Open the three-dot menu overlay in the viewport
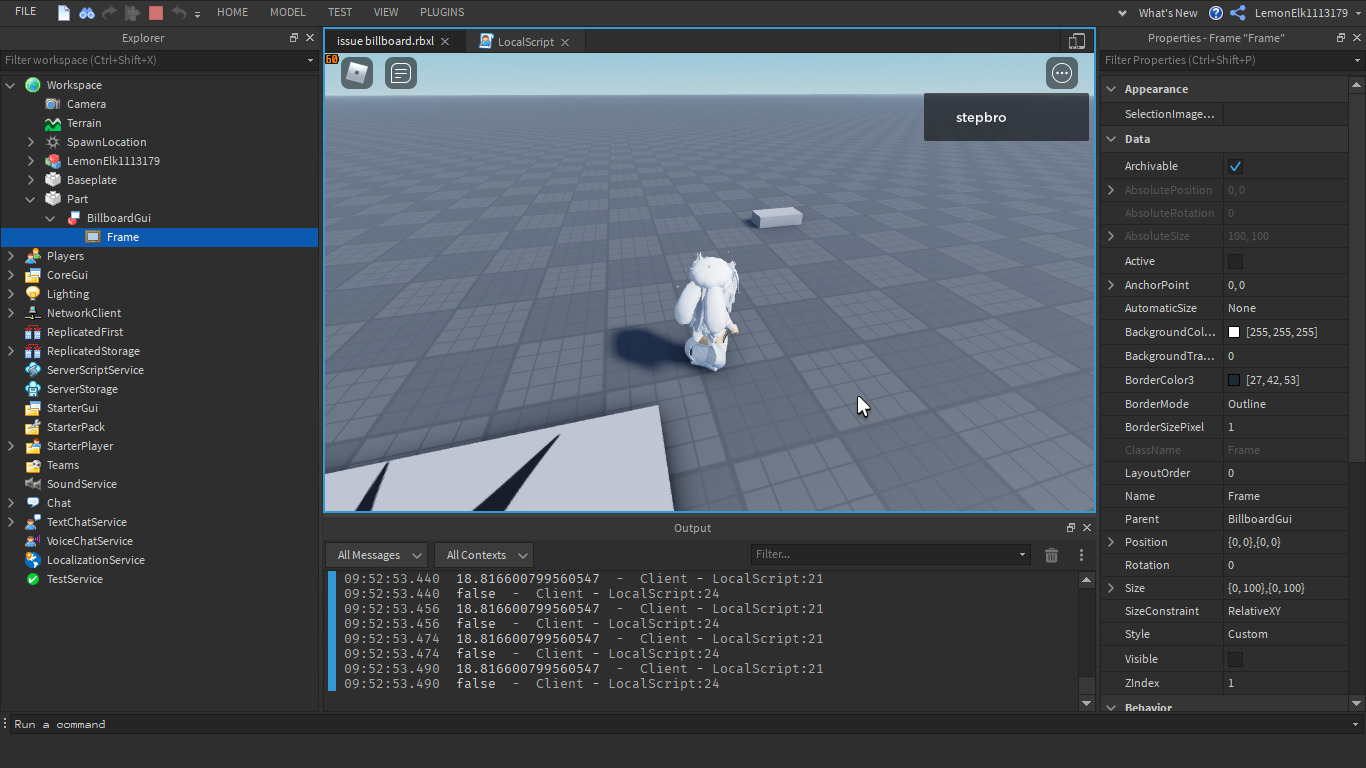This screenshot has height=768, width=1366. pyautogui.click(x=1062, y=72)
